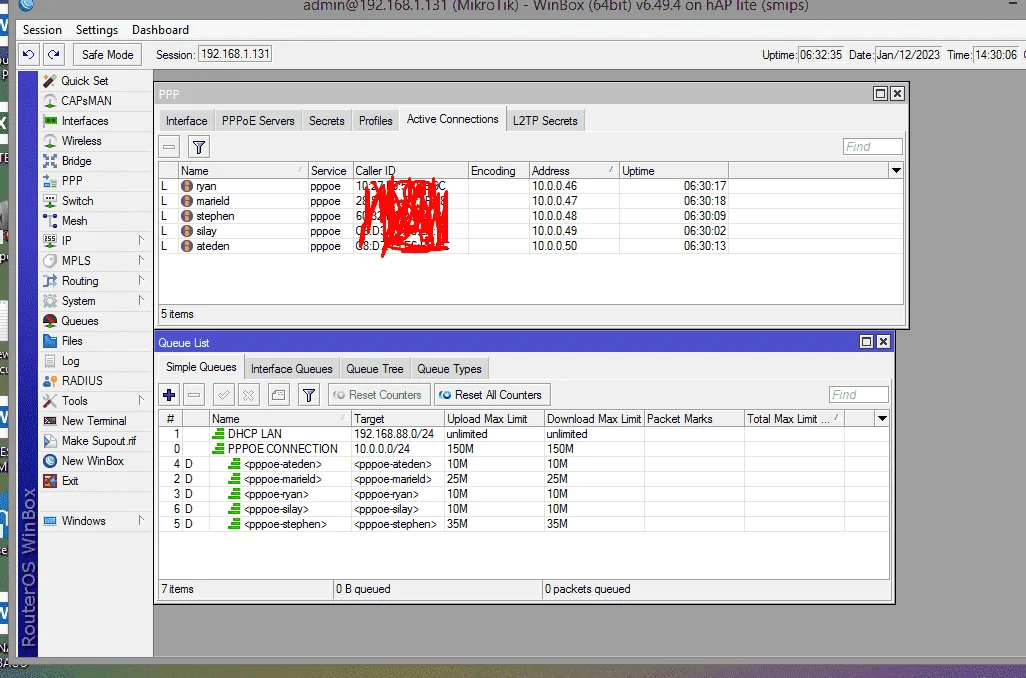
Task: Expand the Routing submenu
Action: [x=141, y=281]
